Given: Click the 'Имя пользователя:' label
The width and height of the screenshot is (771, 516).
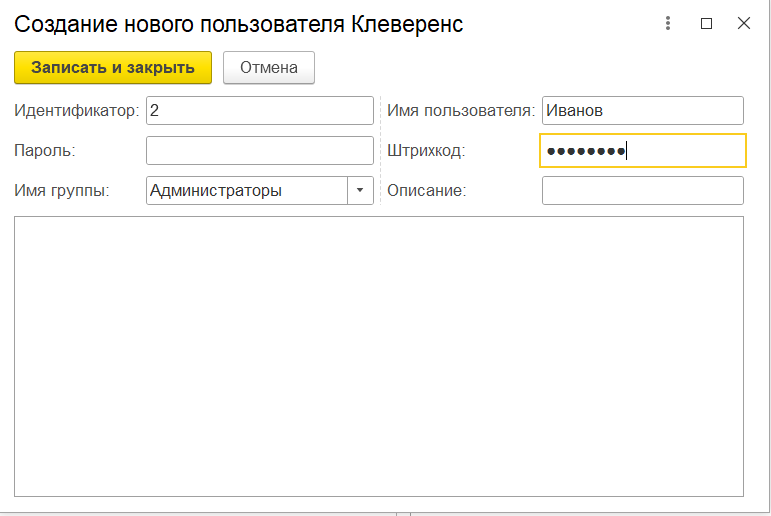Looking at the screenshot, I should coord(461,110).
